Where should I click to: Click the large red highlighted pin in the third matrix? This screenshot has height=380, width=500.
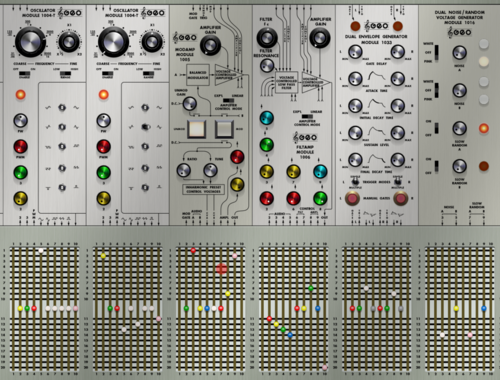tap(221, 269)
